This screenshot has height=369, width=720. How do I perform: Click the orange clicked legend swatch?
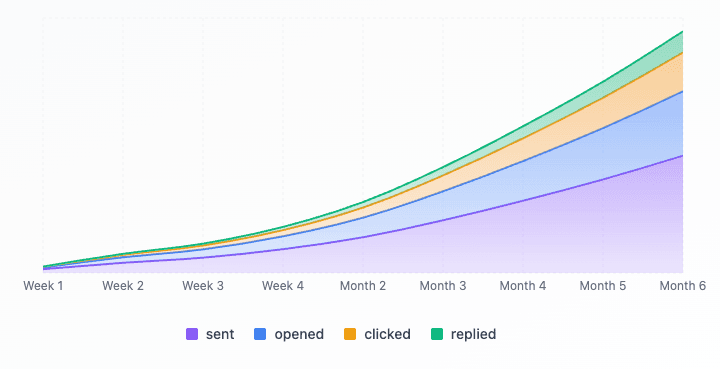point(350,334)
